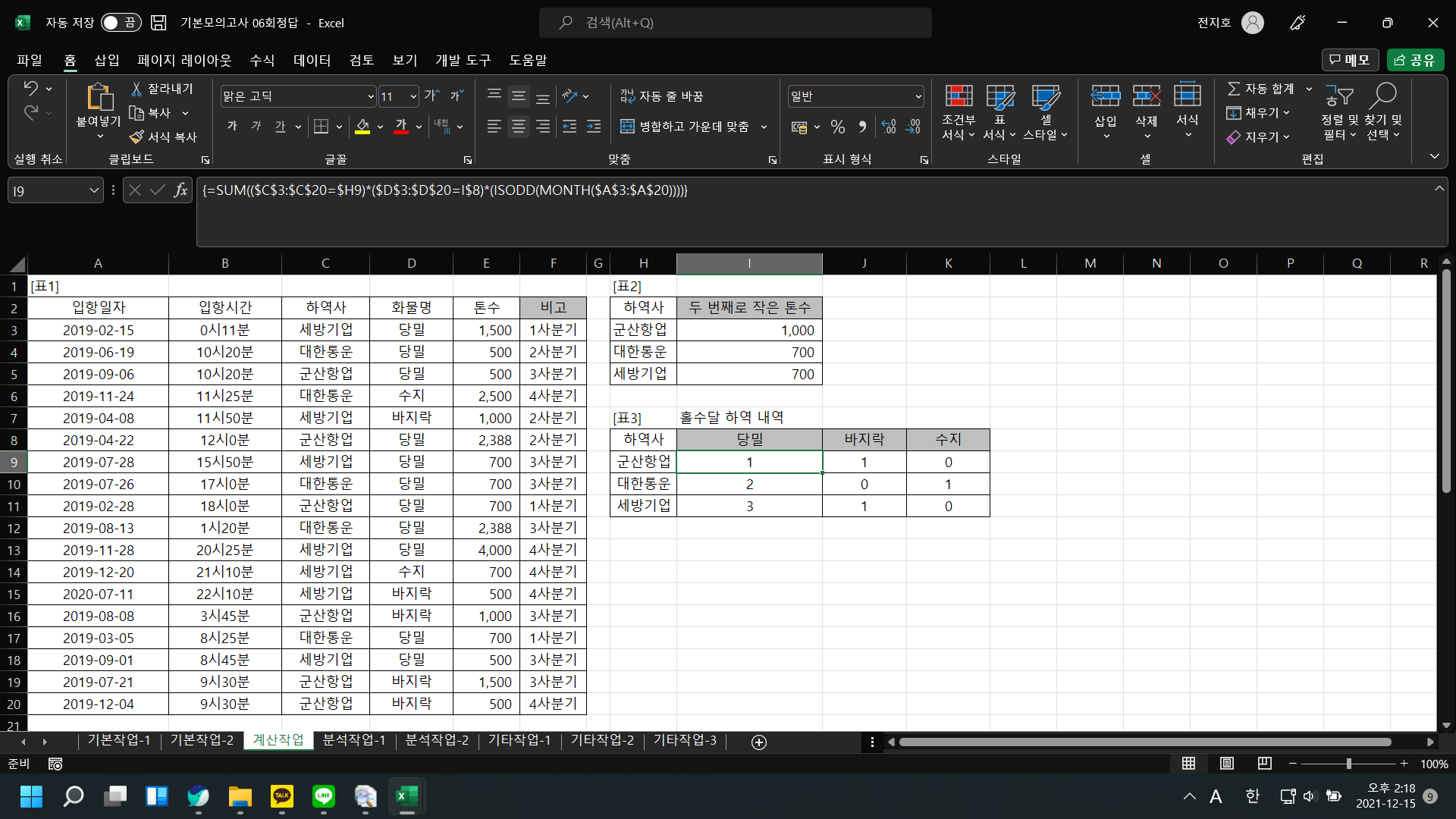
Task: Click the Format Painter brush icon
Action: coord(136,137)
